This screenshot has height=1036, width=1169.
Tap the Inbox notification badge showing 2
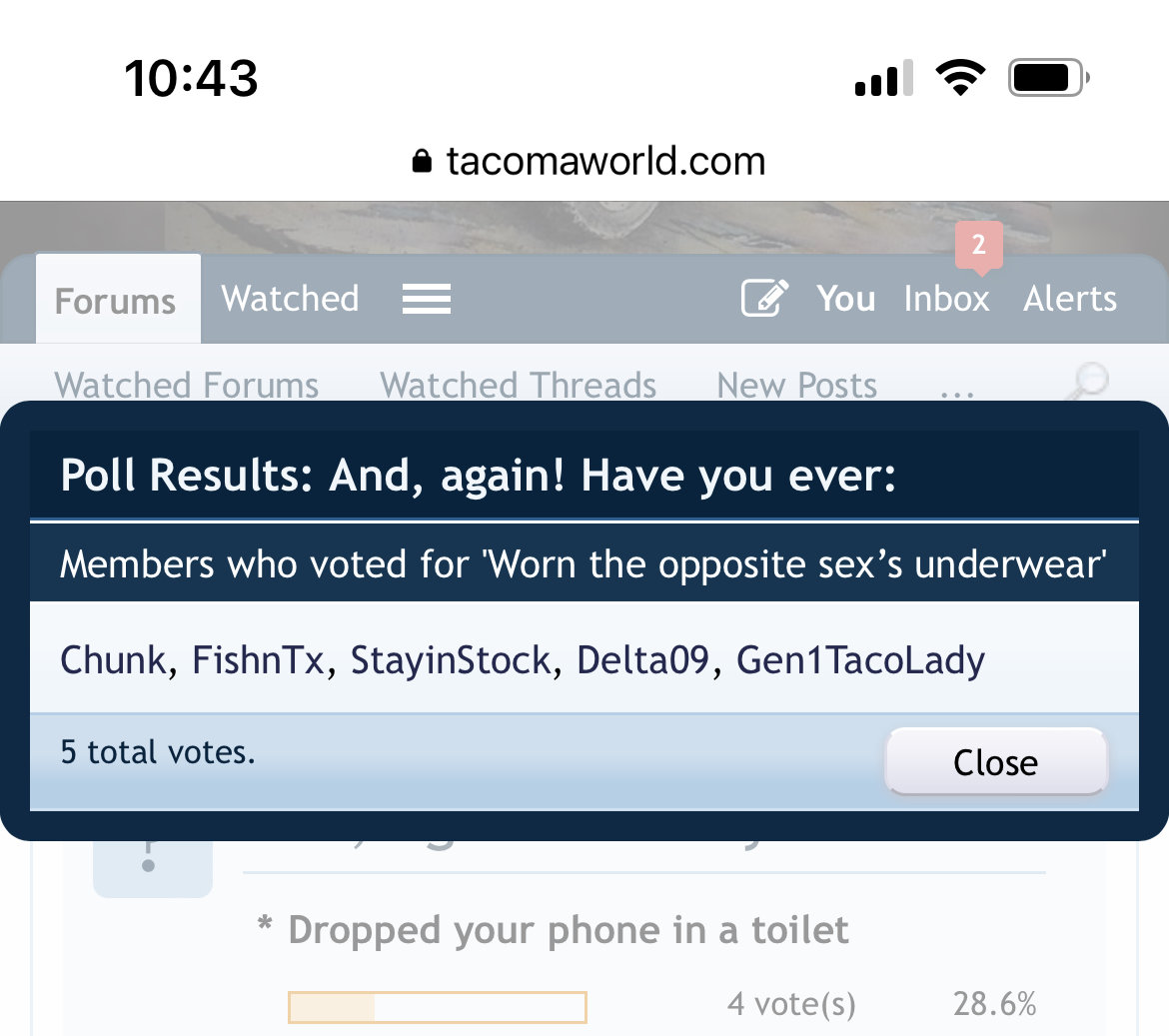979,245
